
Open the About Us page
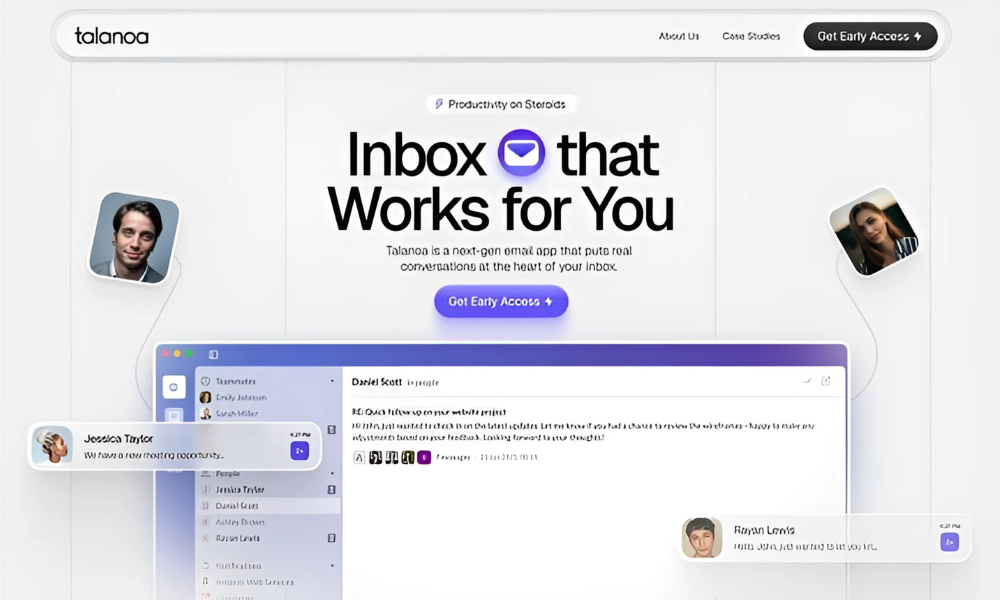678,36
